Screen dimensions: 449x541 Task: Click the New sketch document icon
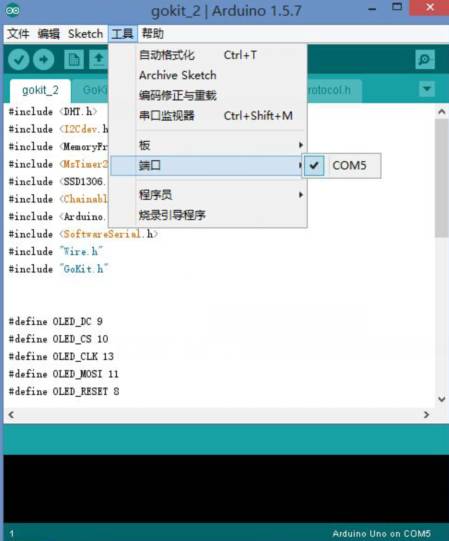coord(74,59)
